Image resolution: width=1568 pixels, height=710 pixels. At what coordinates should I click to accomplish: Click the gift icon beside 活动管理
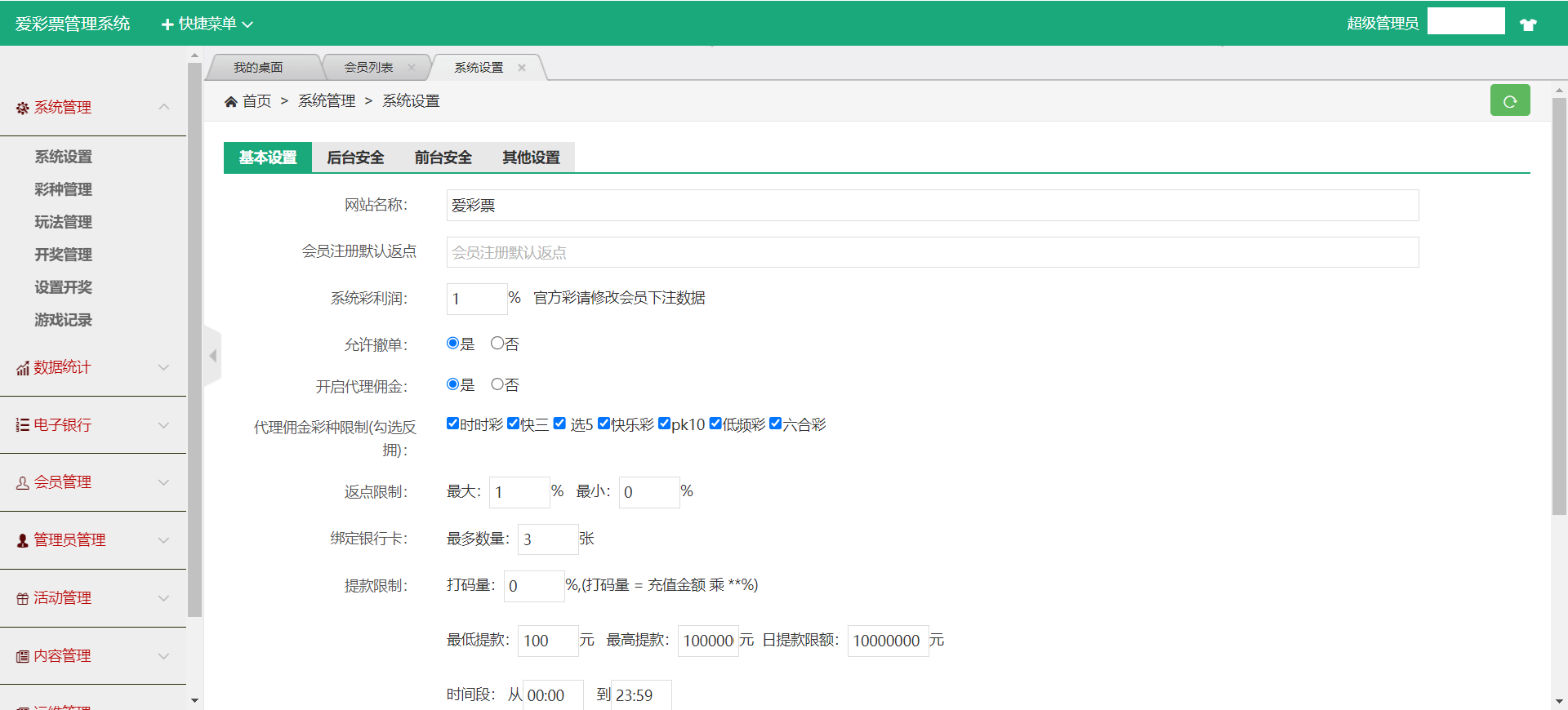click(x=23, y=598)
